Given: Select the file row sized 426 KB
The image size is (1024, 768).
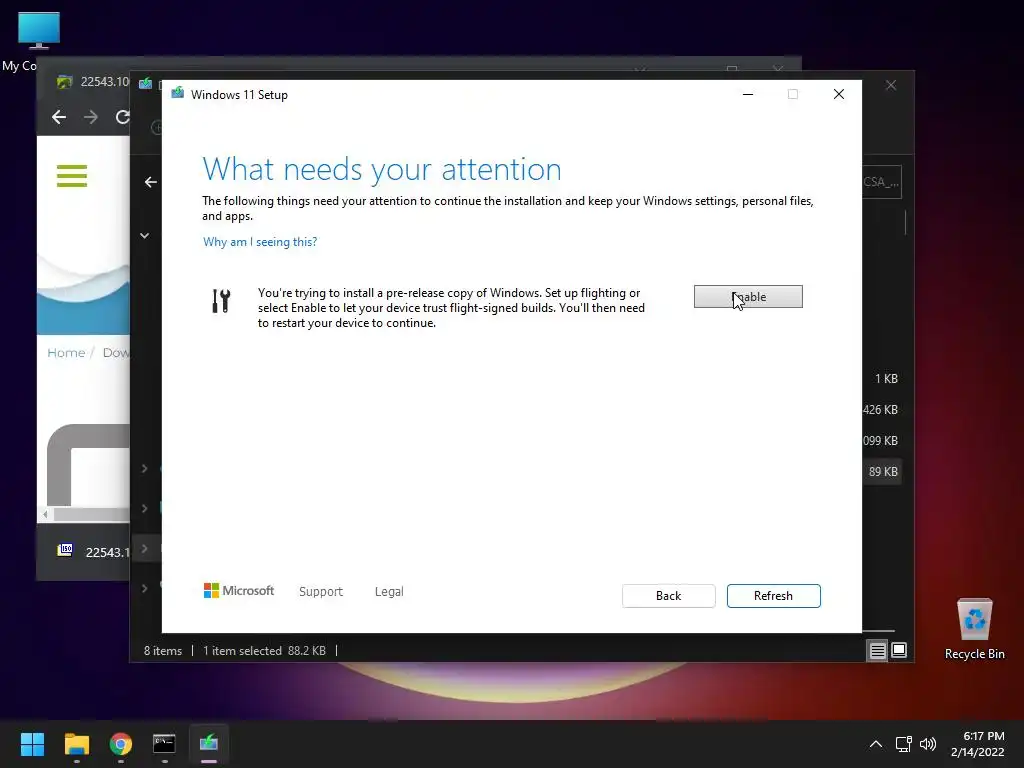Looking at the screenshot, I should pyautogui.click(x=880, y=409).
